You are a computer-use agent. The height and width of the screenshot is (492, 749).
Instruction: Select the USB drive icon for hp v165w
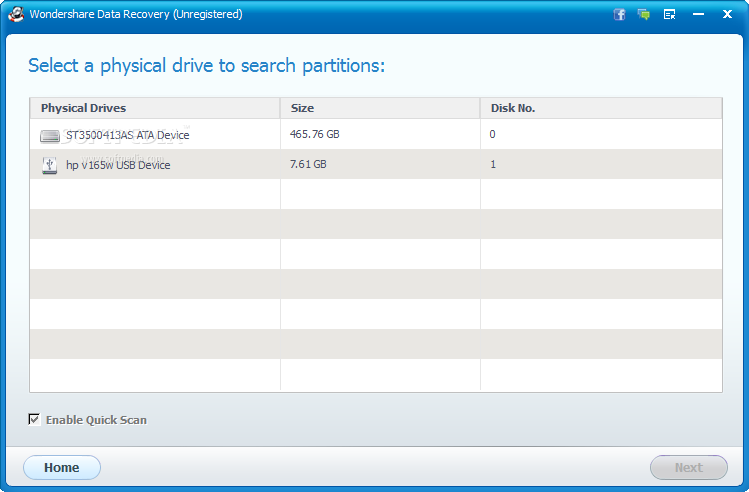50,165
